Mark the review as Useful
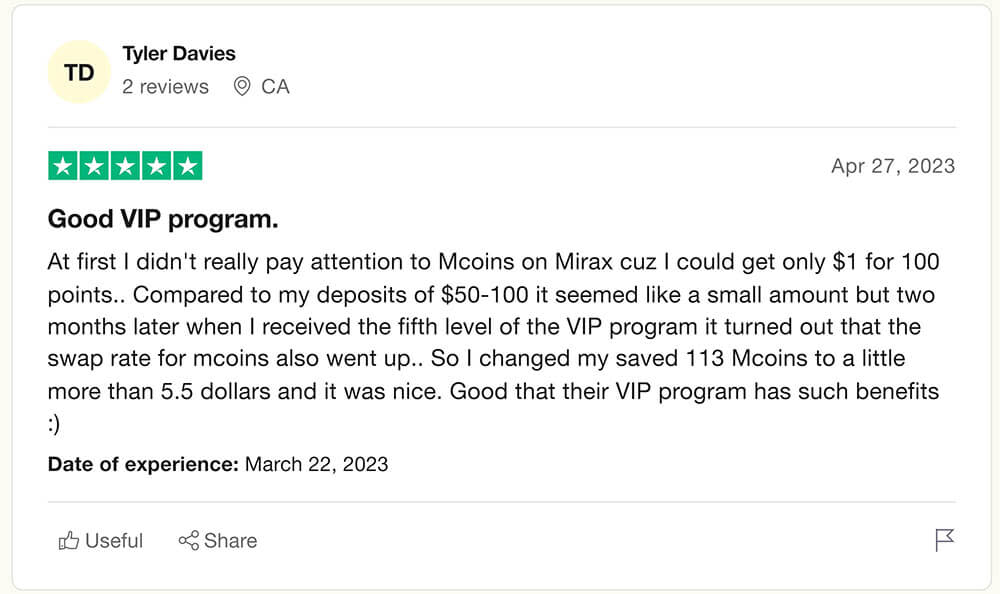1000x594 pixels. pyautogui.click(x=101, y=540)
